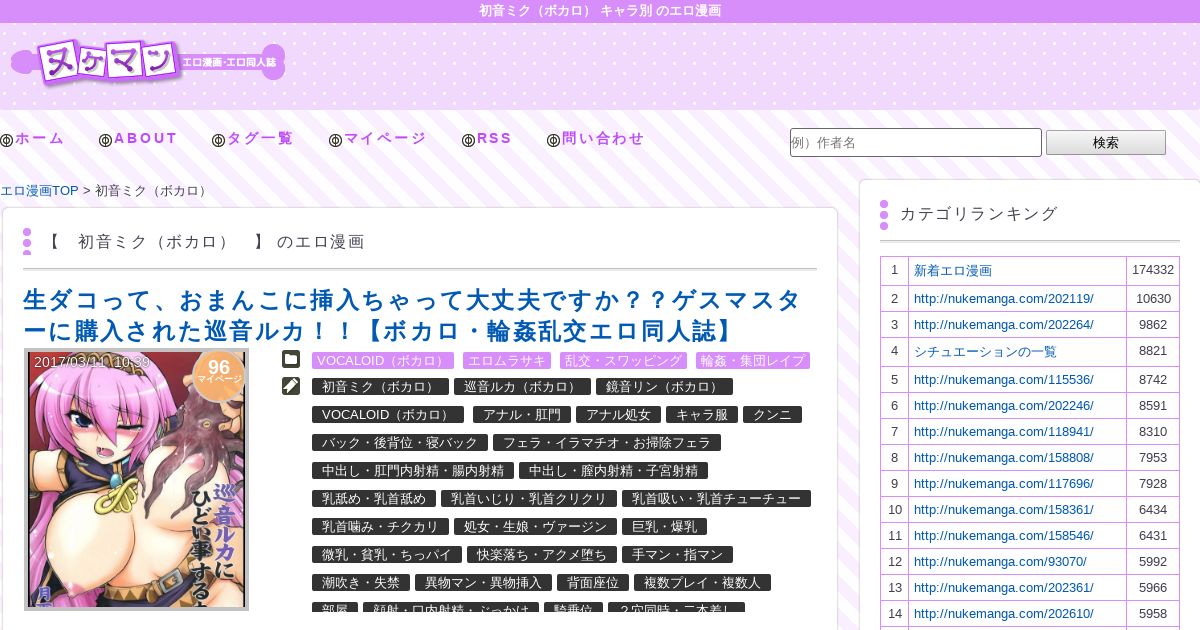The height and width of the screenshot is (630, 1200).
Task: Select the 巡音ルカ（ボカロ） tag
Action: coord(520,386)
